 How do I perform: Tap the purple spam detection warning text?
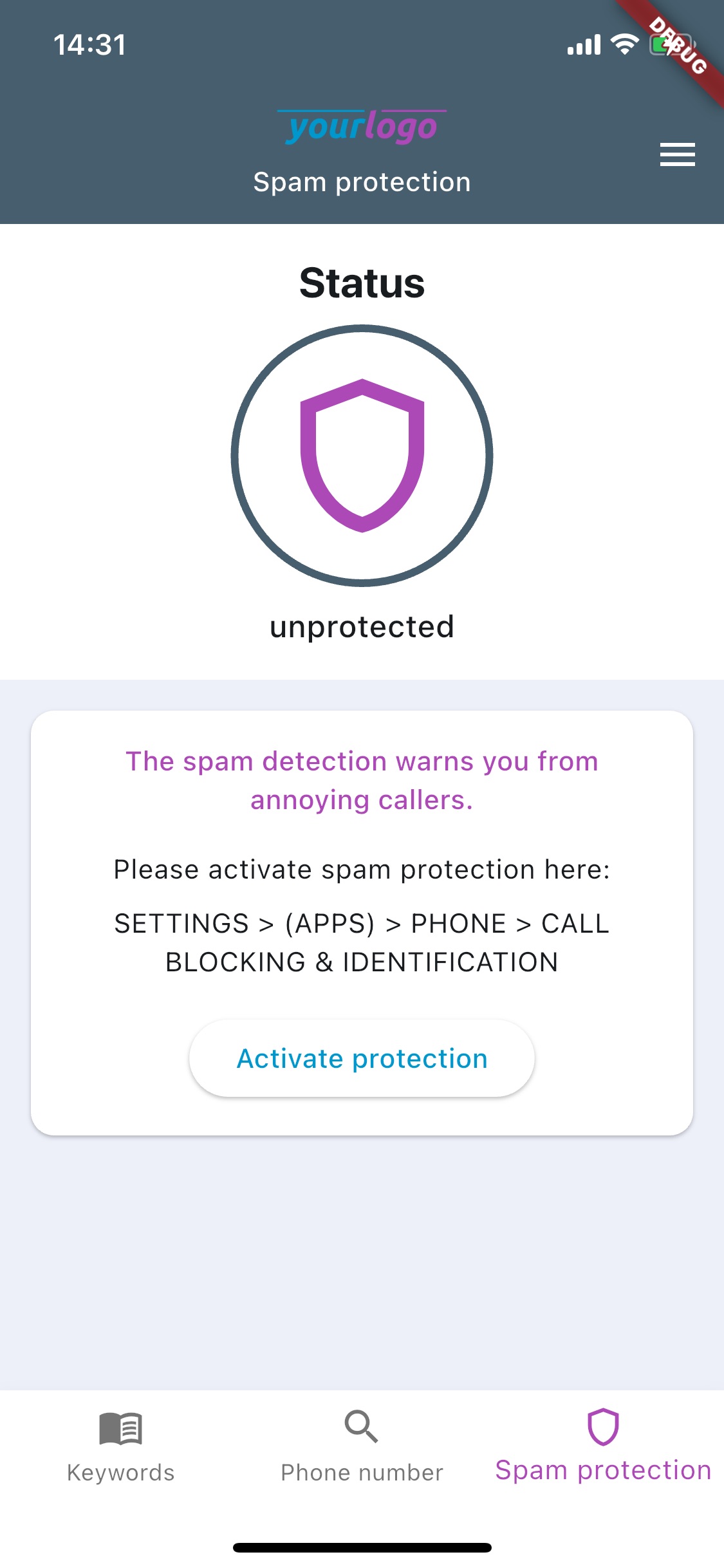click(362, 780)
